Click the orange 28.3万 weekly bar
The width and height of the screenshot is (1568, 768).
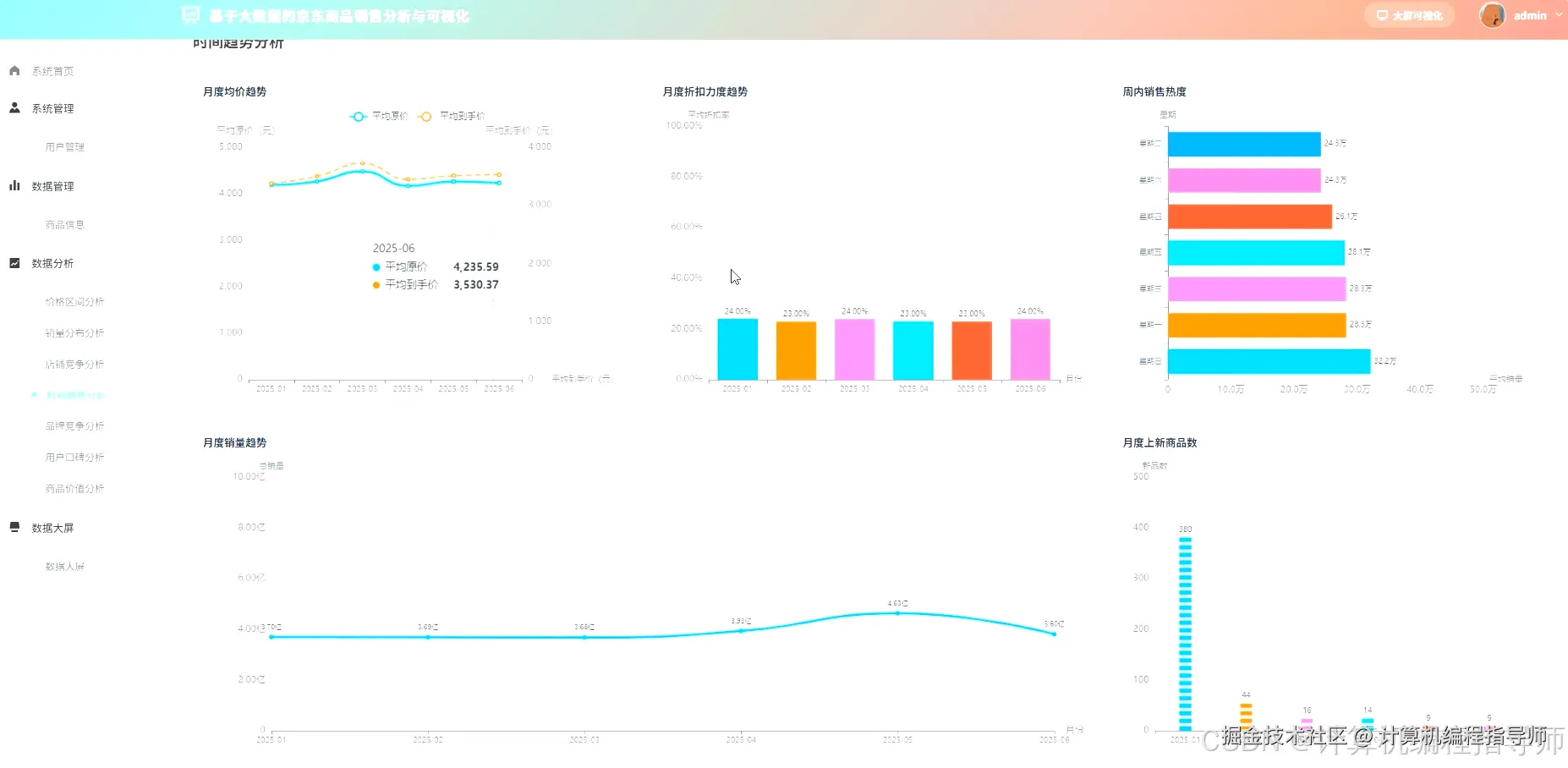(x=1257, y=326)
